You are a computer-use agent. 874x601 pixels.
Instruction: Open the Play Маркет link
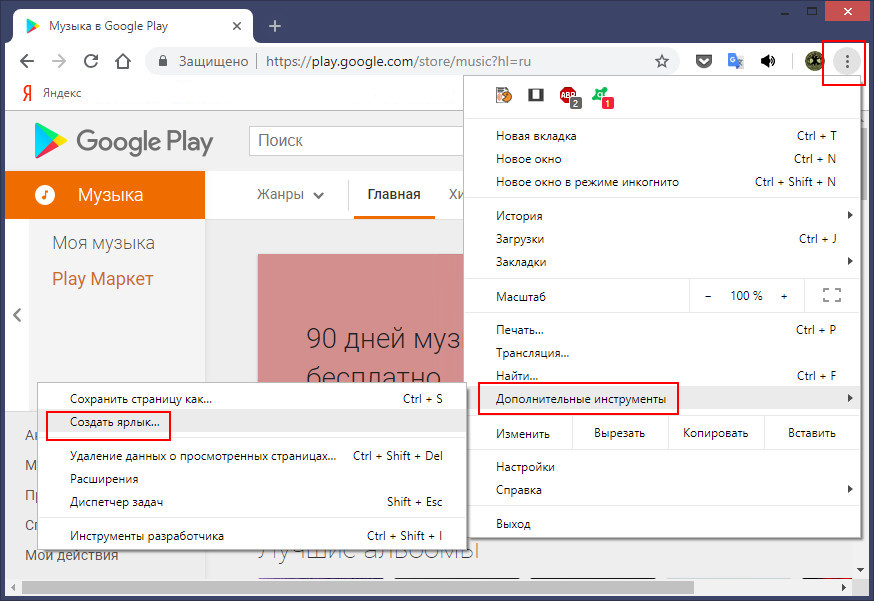(103, 279)
